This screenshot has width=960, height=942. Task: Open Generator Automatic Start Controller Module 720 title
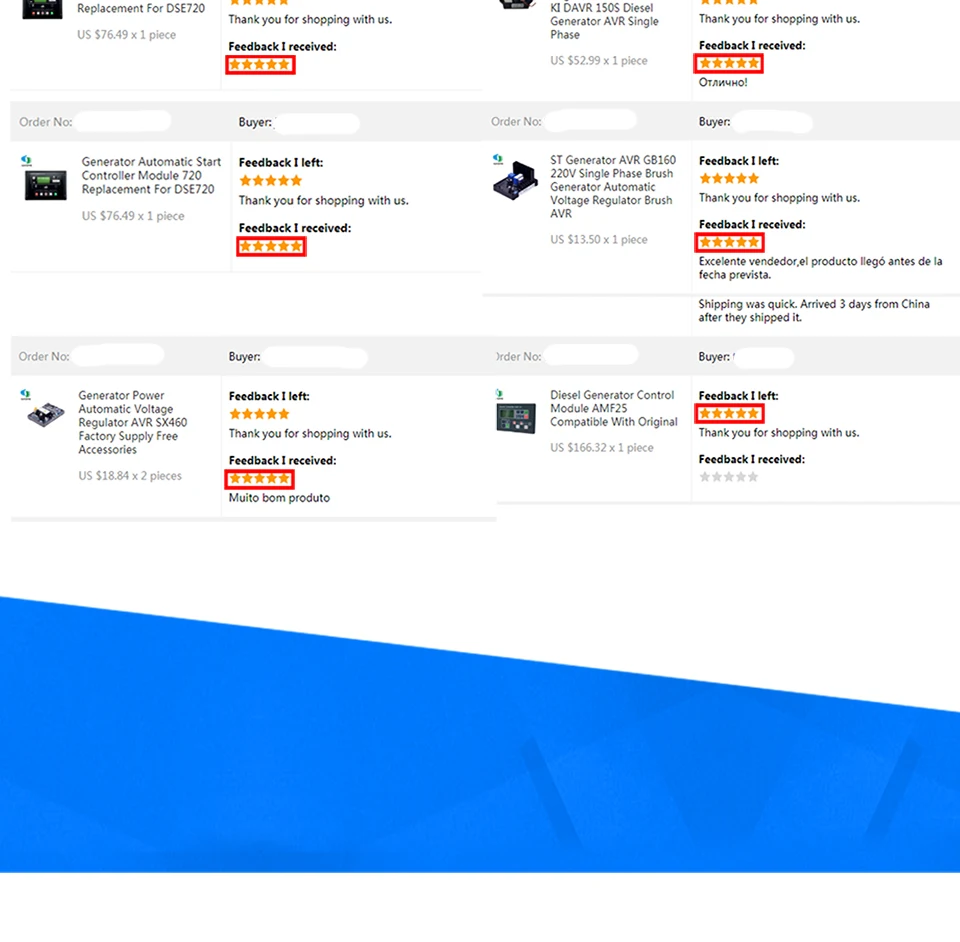151,176
